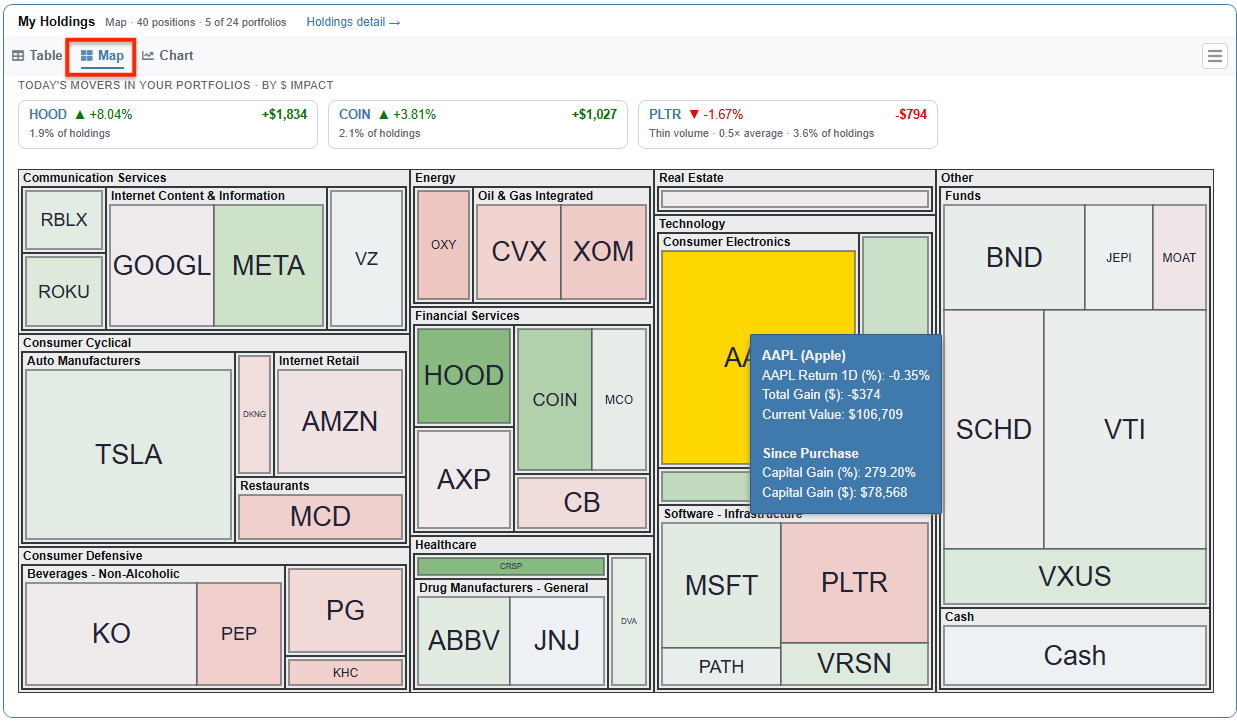Viewport: 1237px width, 721px height.
Task: Click the COIN treemap tile
Action: click(x=555, y=400)
